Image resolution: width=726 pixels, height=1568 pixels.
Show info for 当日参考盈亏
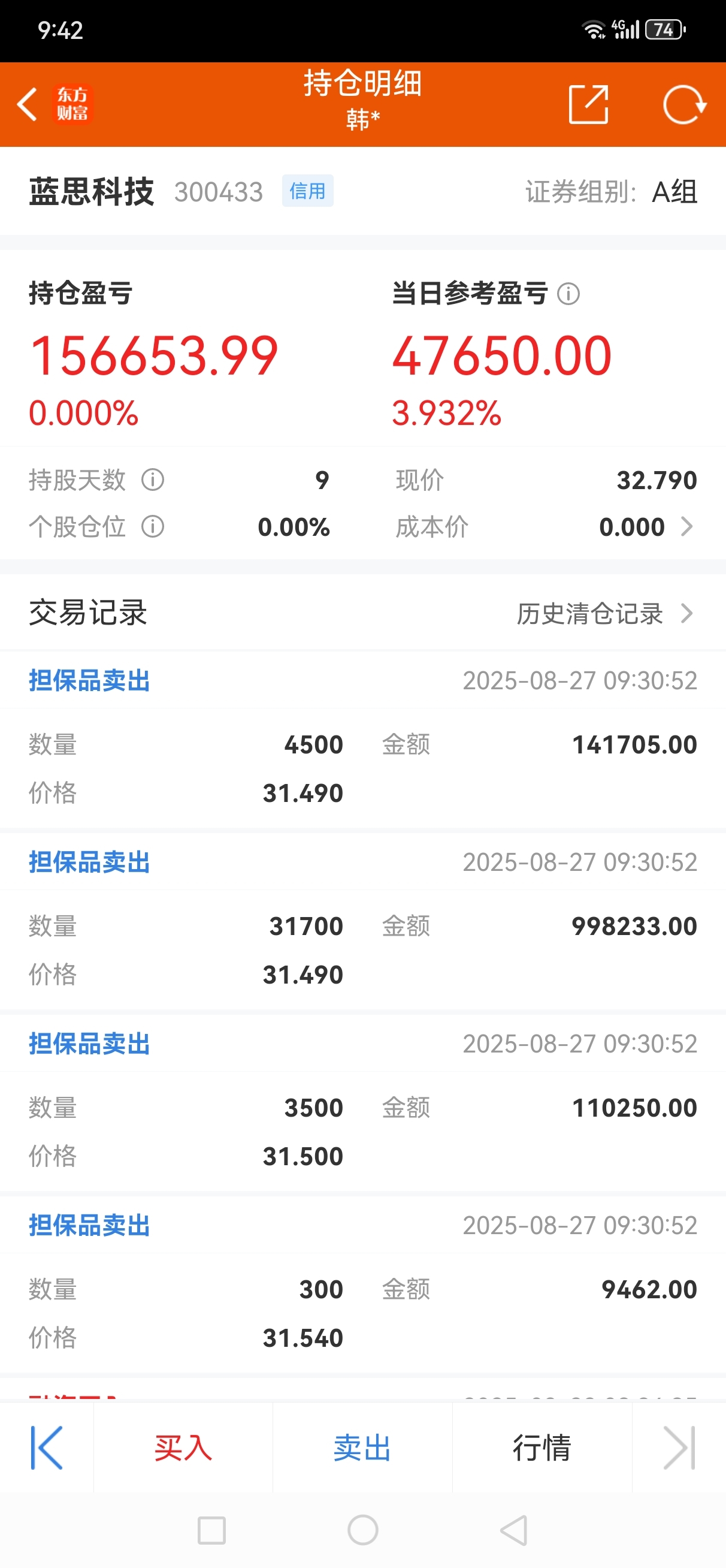point(568,294)
